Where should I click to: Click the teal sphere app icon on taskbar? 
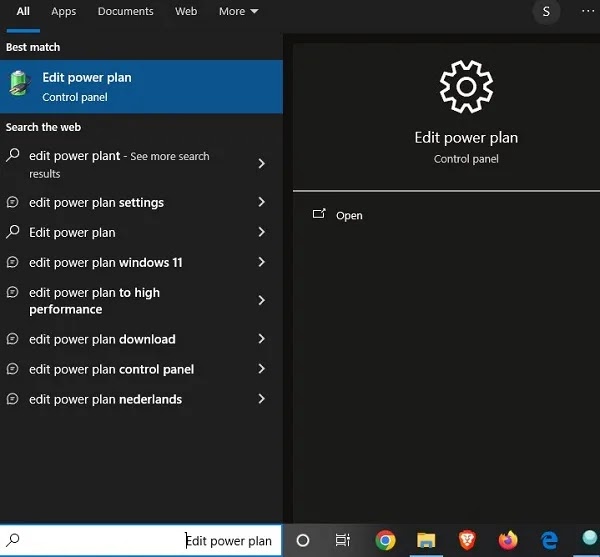[x=590, y=539]
